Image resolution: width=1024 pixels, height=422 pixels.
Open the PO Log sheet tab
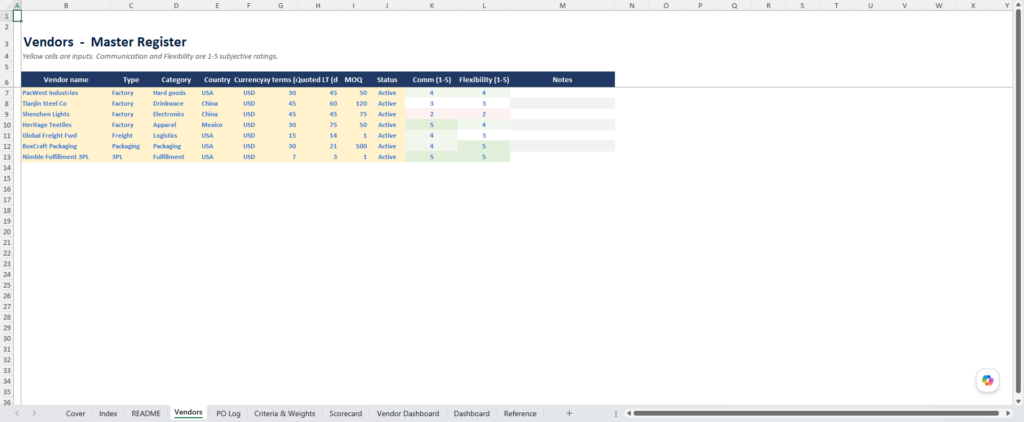(x=229, y=414)
